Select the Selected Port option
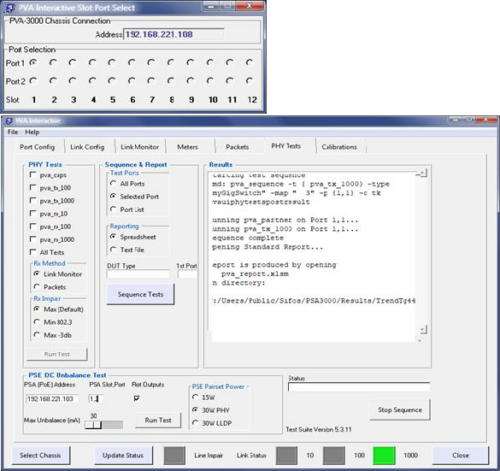The image size is (500, 471). pyautogui.click(x=113, y=196)
